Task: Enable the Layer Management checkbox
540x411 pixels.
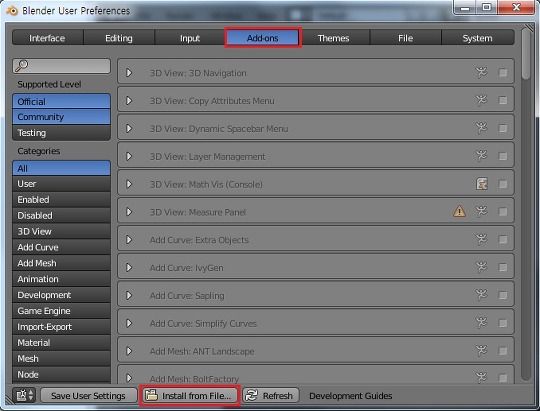Action: point(503,156)
